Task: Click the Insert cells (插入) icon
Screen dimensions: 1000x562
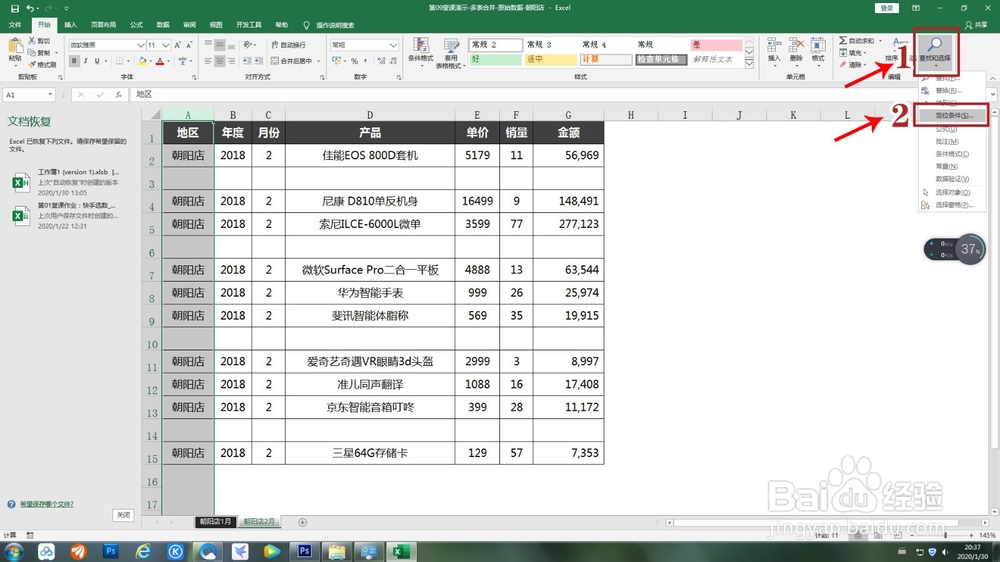Action: pos(774,45)
